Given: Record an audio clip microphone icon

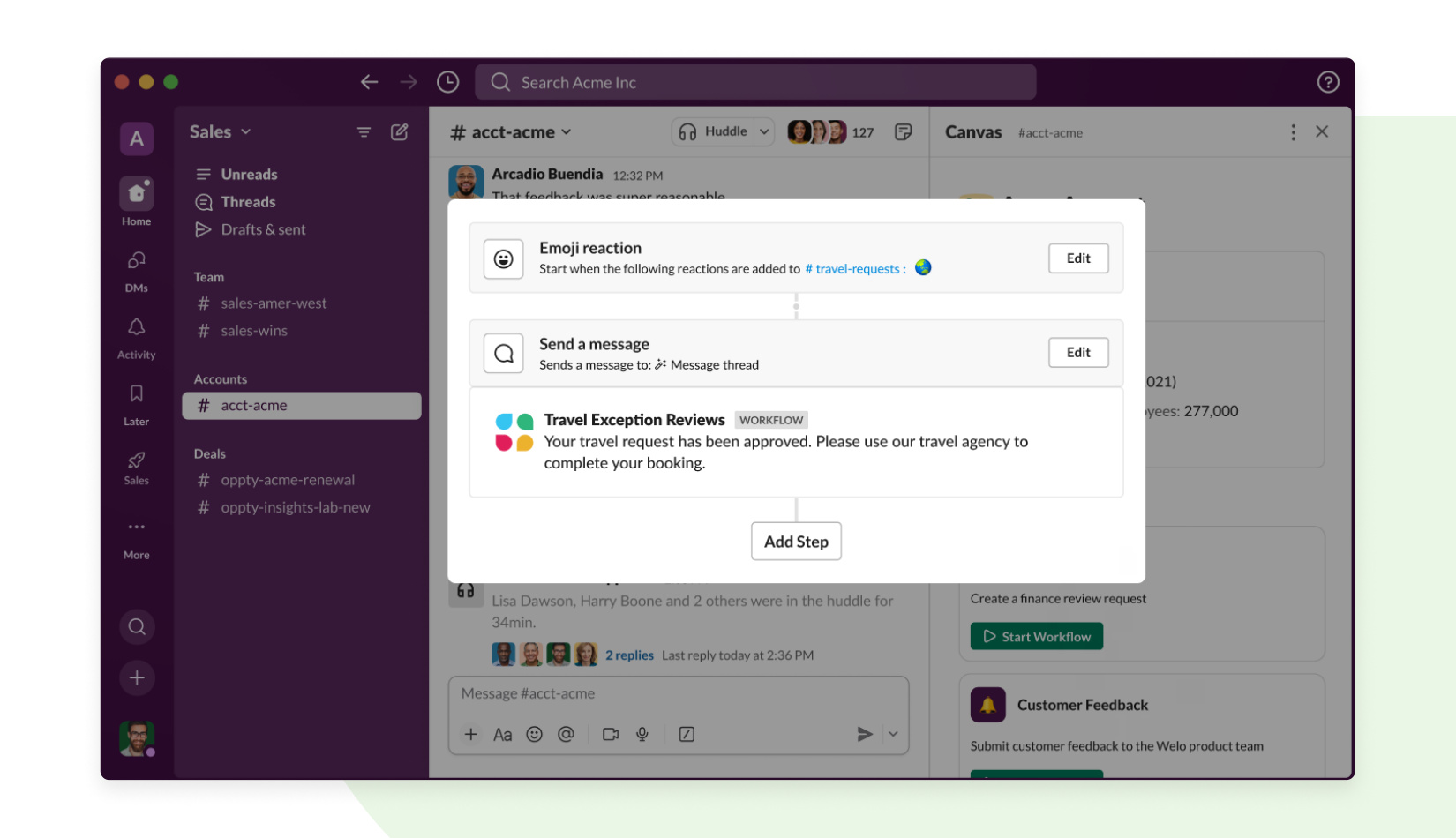Looking at the screenshot, I should (642, 735).
